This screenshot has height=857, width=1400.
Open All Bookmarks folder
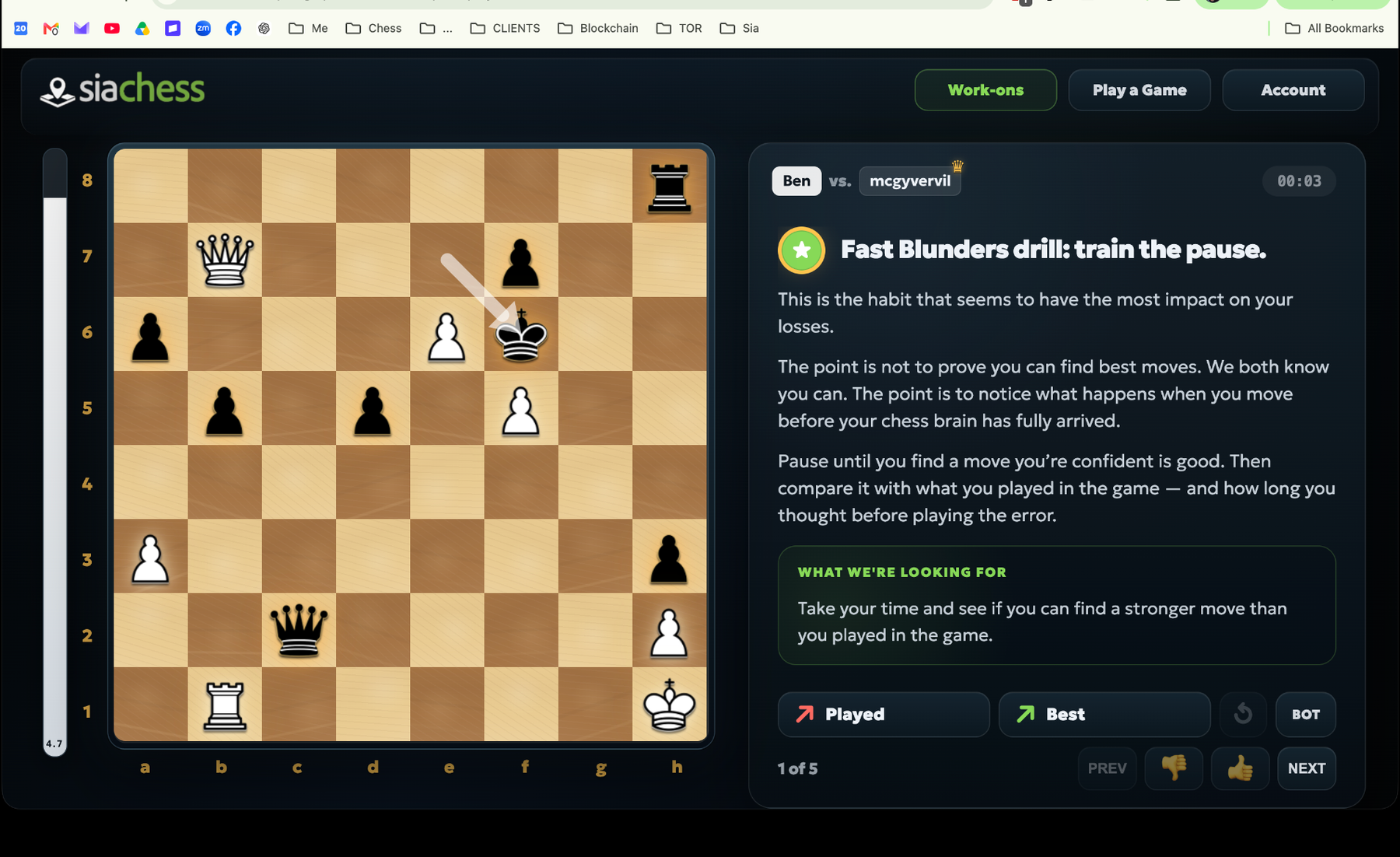[x=1334, y=28]
